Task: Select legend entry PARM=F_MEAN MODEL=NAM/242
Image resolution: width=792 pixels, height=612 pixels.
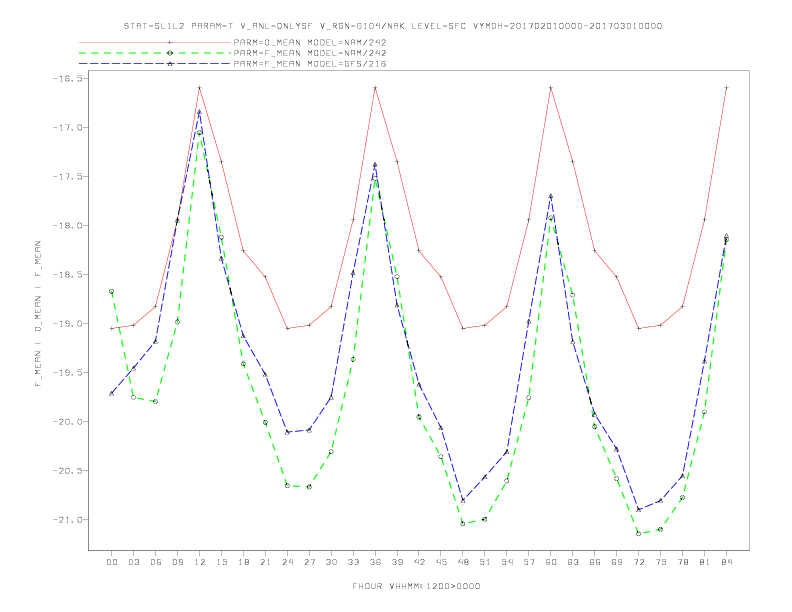Action: pos(310,53)
